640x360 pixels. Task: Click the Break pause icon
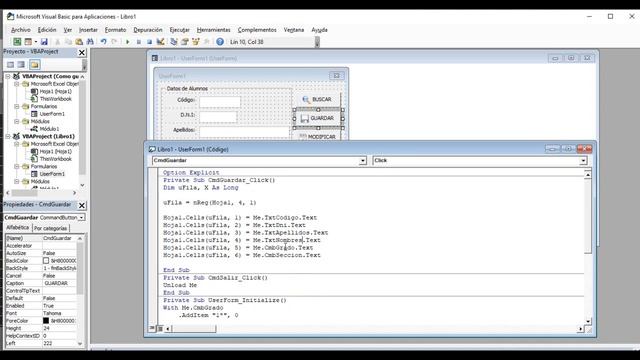click(139, 42)
